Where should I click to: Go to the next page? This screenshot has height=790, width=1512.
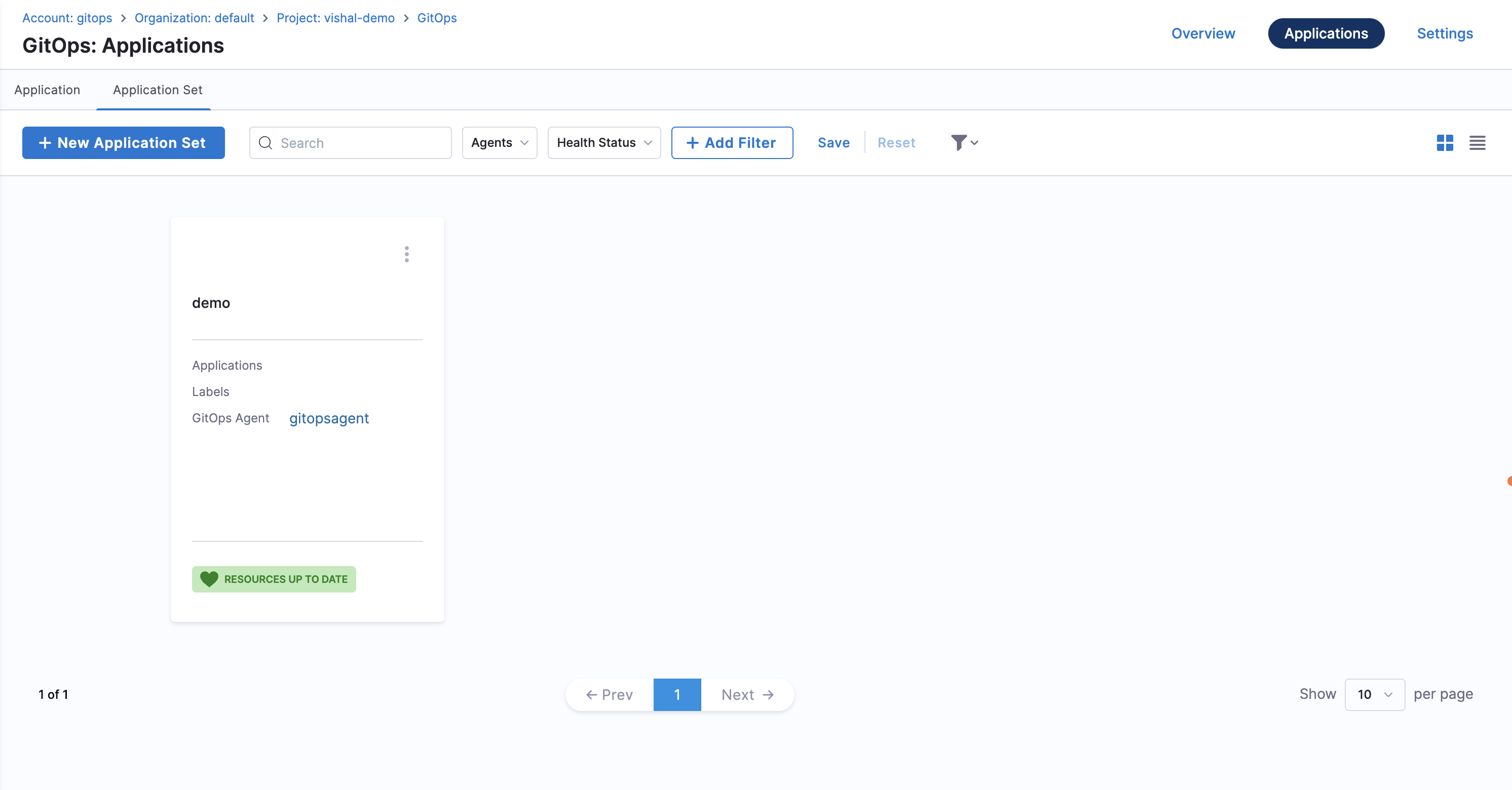[x=747, y=694]
